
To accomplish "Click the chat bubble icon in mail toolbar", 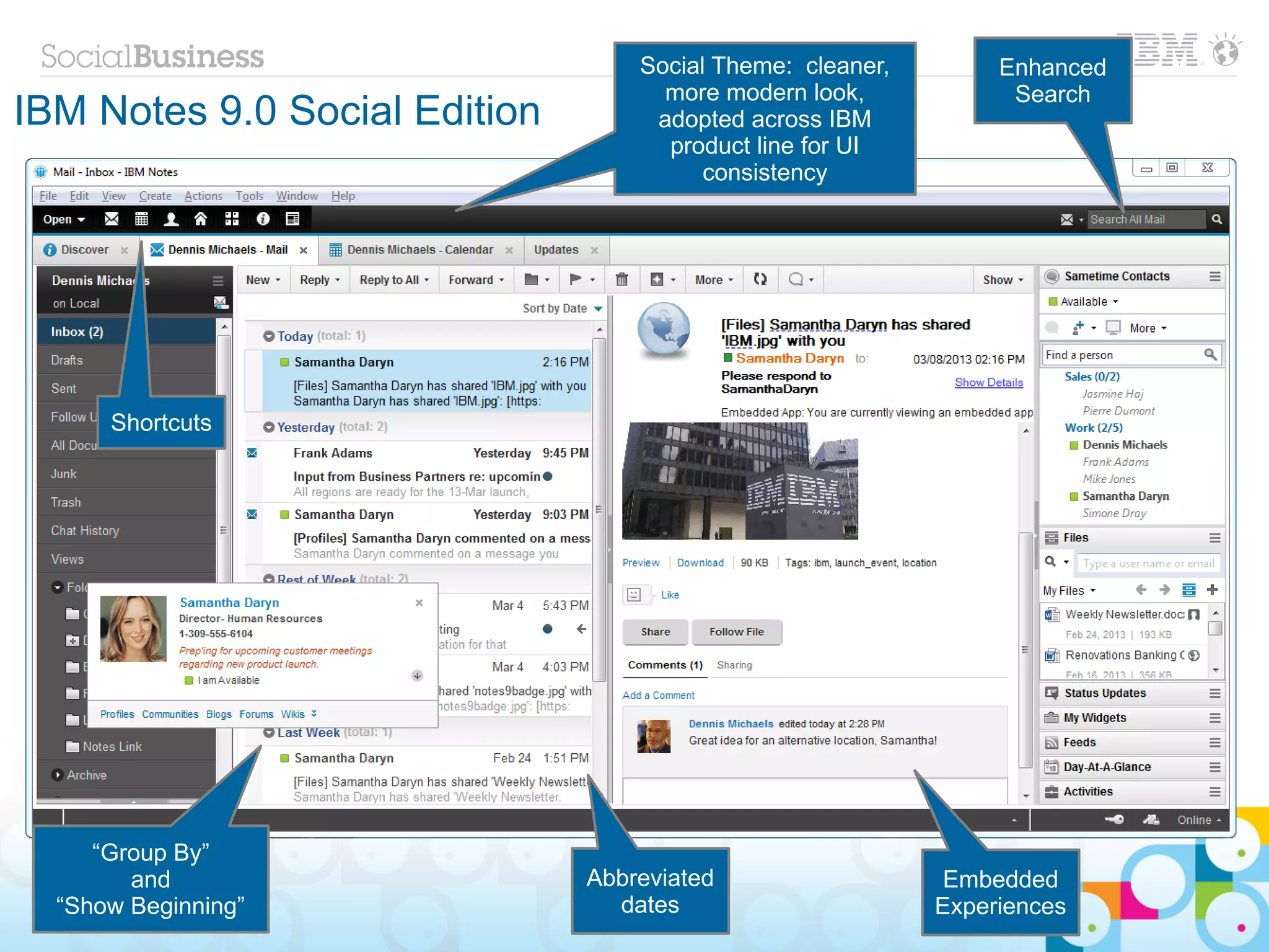I will click(796, 279).
